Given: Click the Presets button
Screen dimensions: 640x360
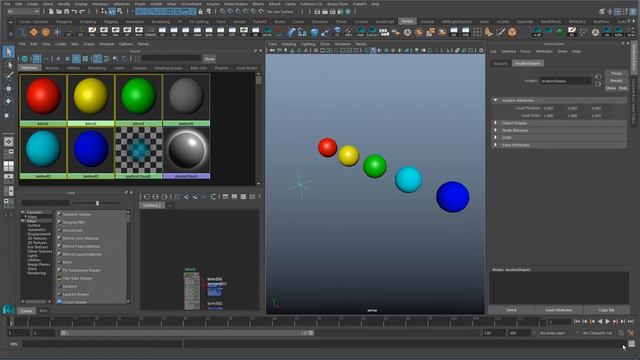Looking at the screenshot, I should coord(616,81).
